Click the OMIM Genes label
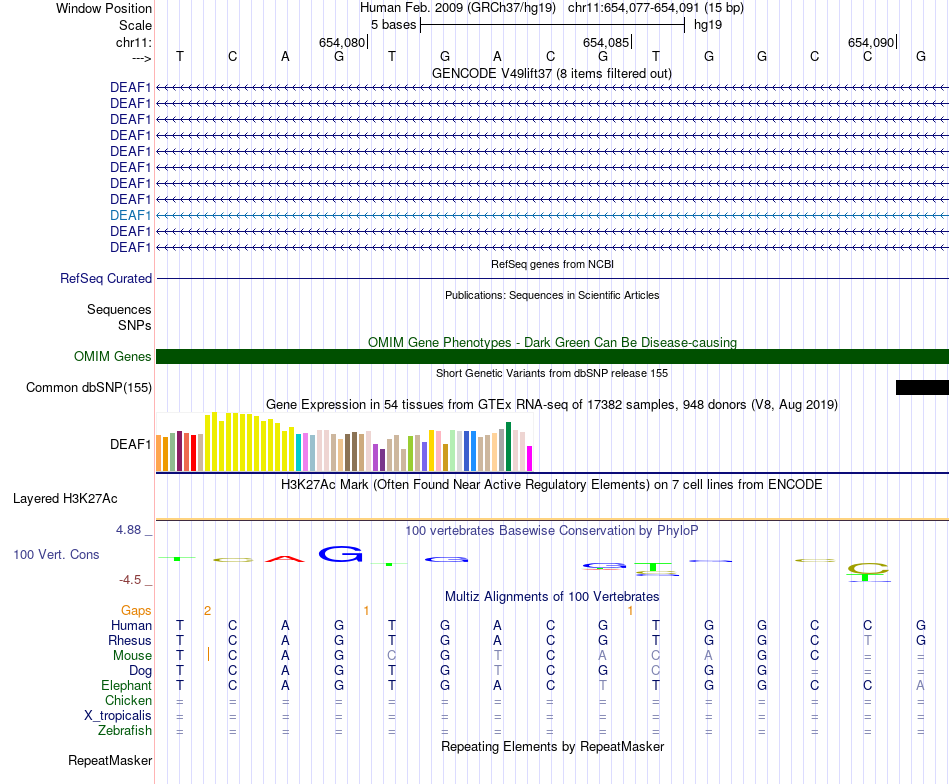This screenshot has height=784, width=950. coord(112,356)
